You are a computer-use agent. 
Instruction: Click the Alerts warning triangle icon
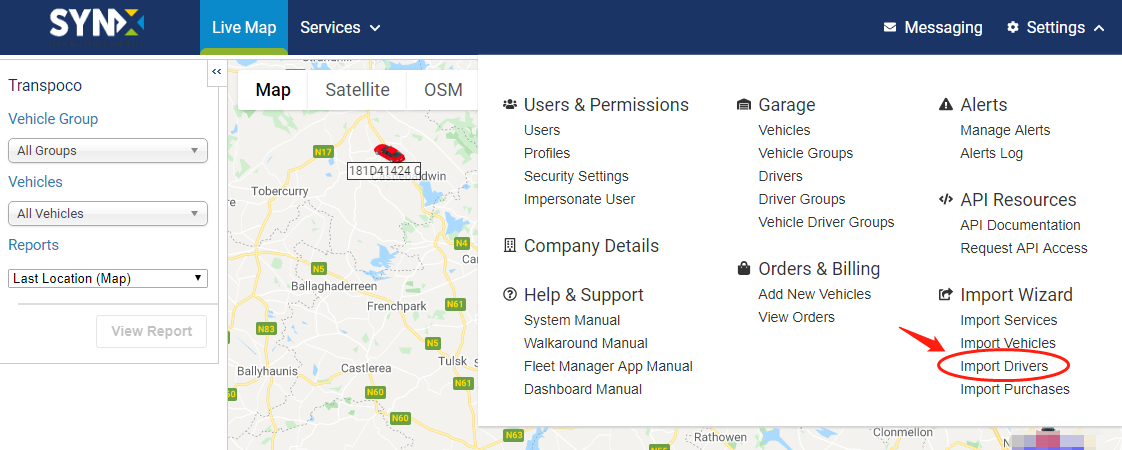[946, 105]
